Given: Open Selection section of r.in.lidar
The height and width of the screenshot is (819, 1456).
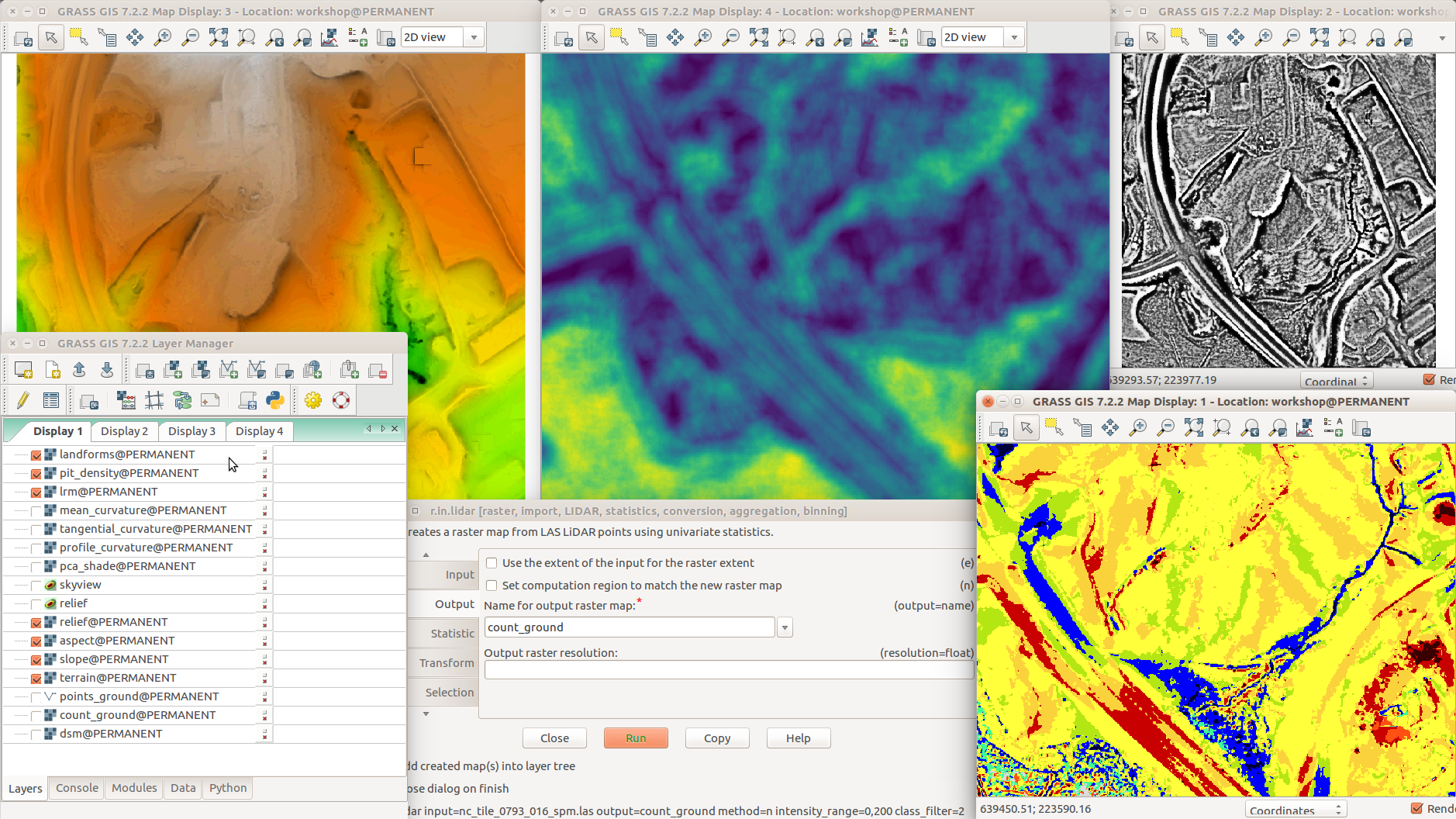Looking at the screenshot, I should point(449,693).
